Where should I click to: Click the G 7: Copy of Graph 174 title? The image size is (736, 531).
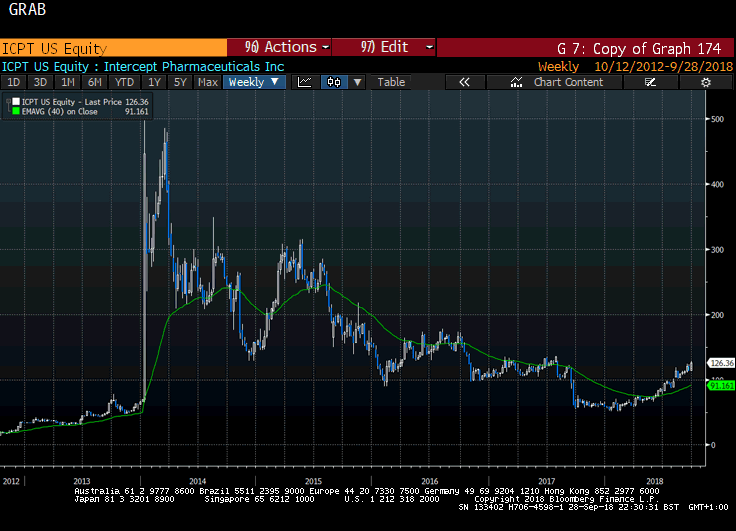pyautogui.click(x=639, y=48)
